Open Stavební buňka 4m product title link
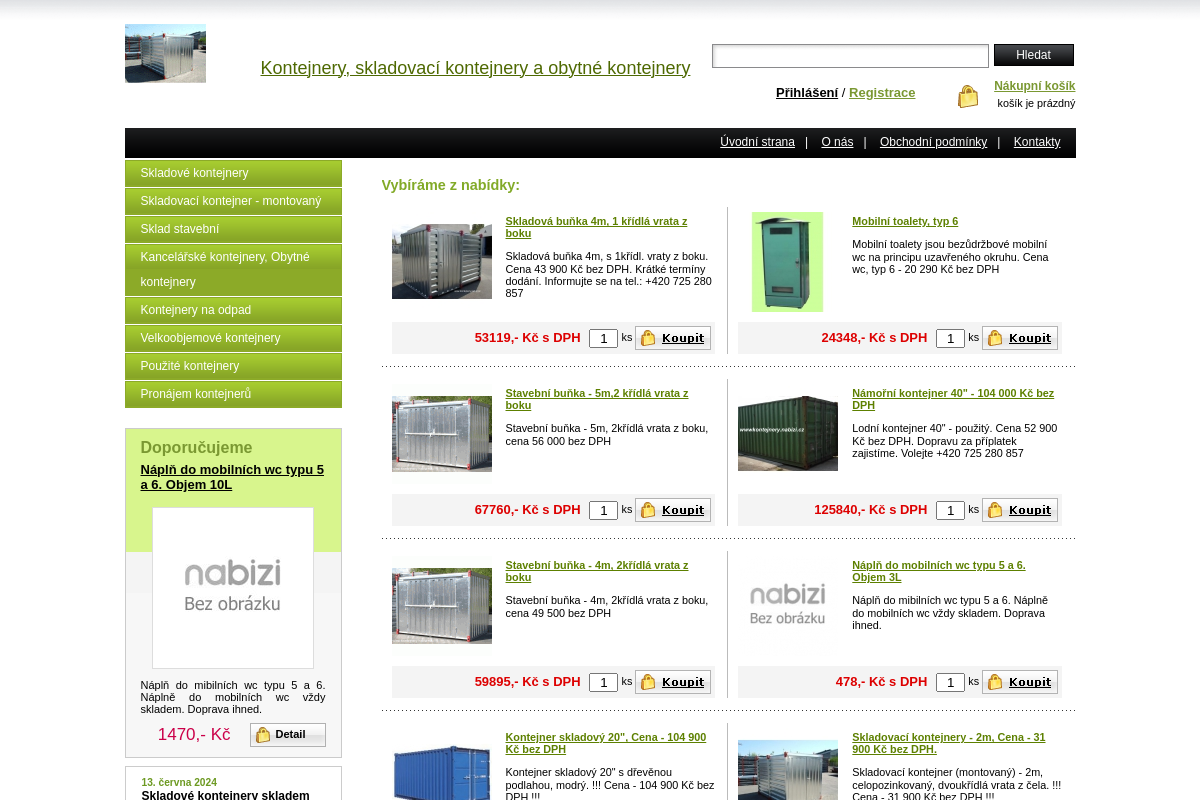1200x800 pixels. click(596, 571)
